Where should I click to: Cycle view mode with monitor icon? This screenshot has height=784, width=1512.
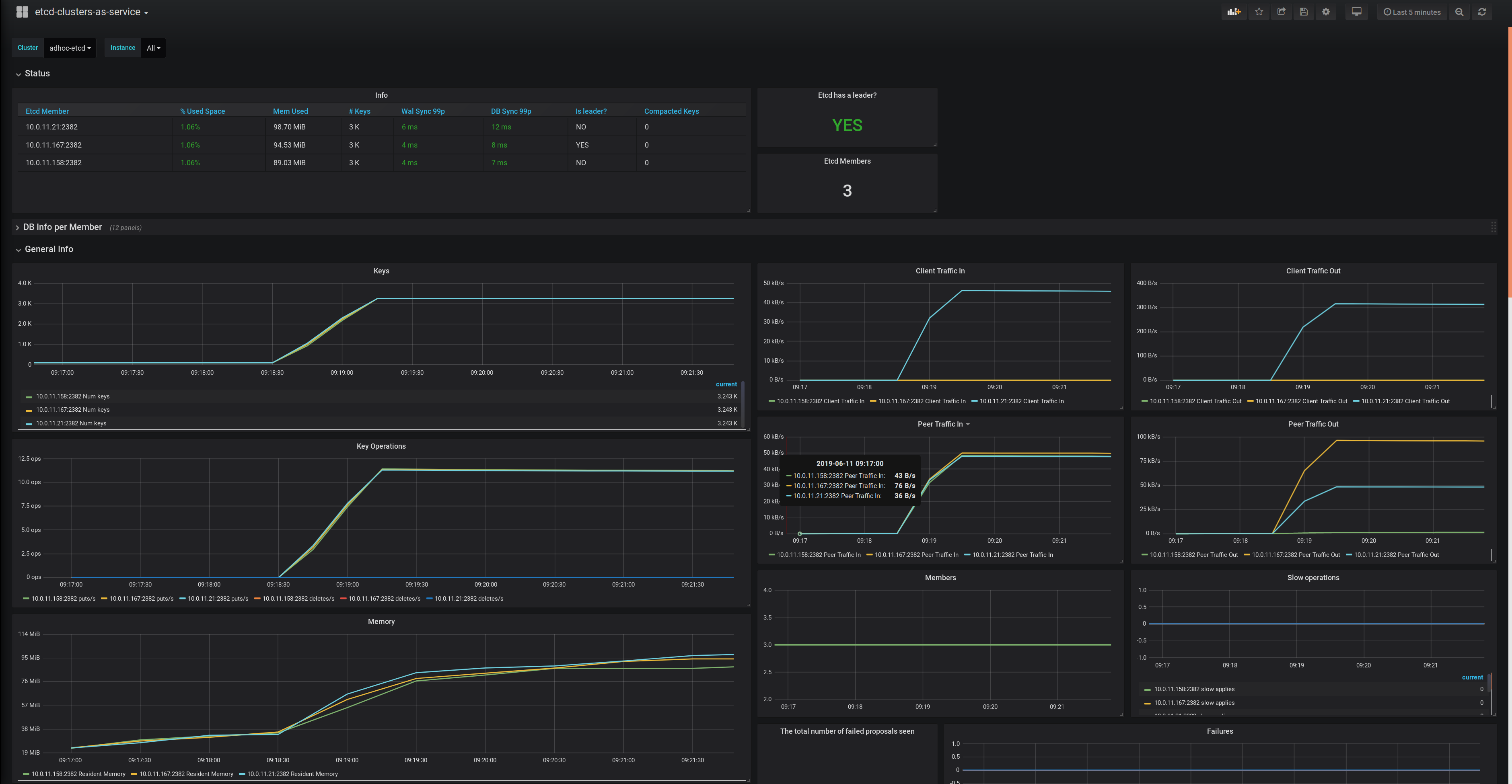point(1356,12)
